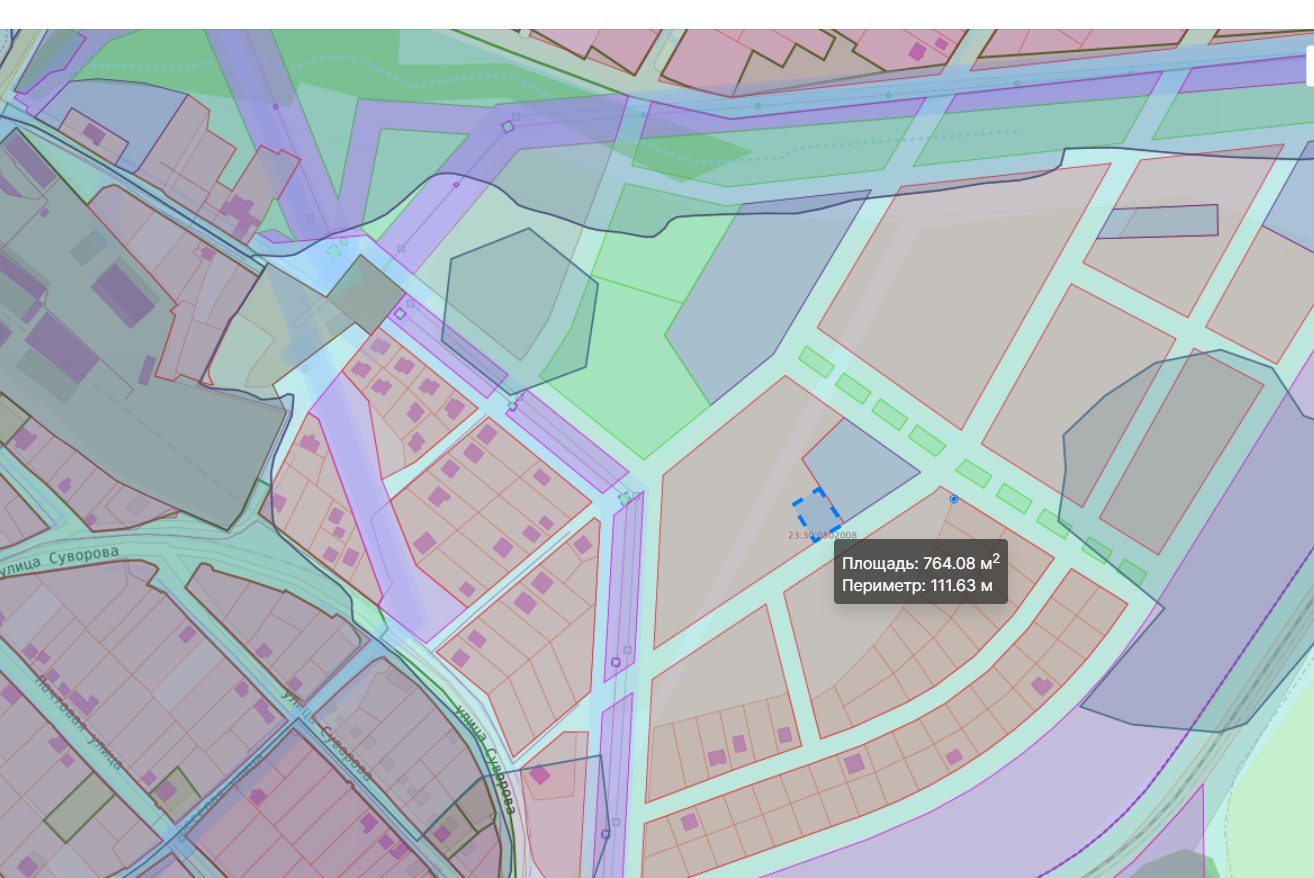Select the olive square parcel near Почтовая улица

tap(78, 807)
